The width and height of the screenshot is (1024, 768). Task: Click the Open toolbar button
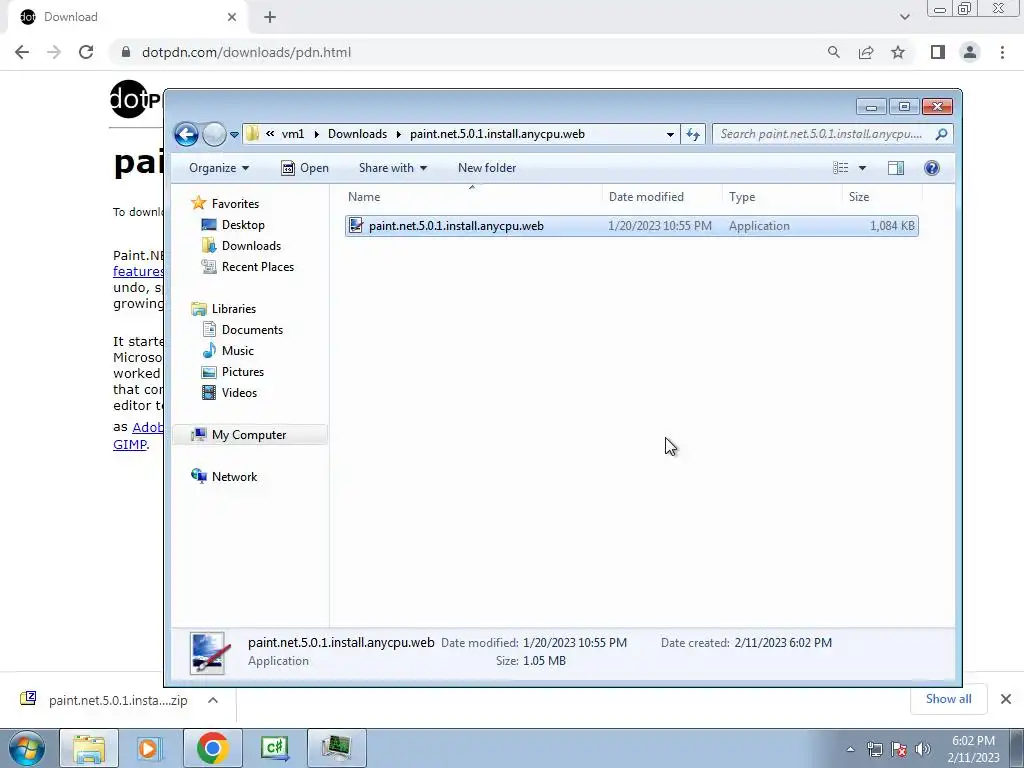[x=305, y=168]
